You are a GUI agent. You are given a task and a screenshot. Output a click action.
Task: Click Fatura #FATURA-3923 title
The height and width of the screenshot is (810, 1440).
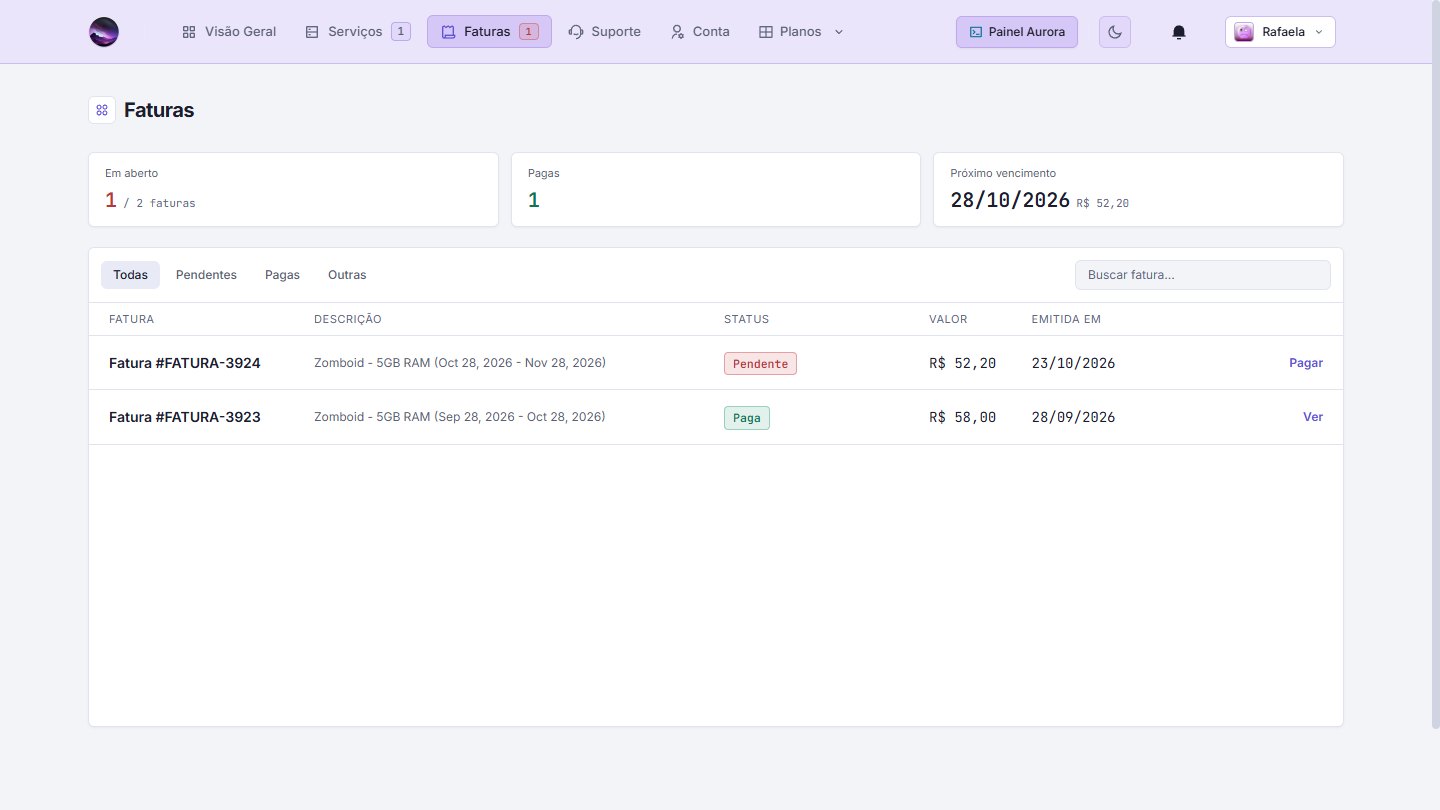point(185,417)
